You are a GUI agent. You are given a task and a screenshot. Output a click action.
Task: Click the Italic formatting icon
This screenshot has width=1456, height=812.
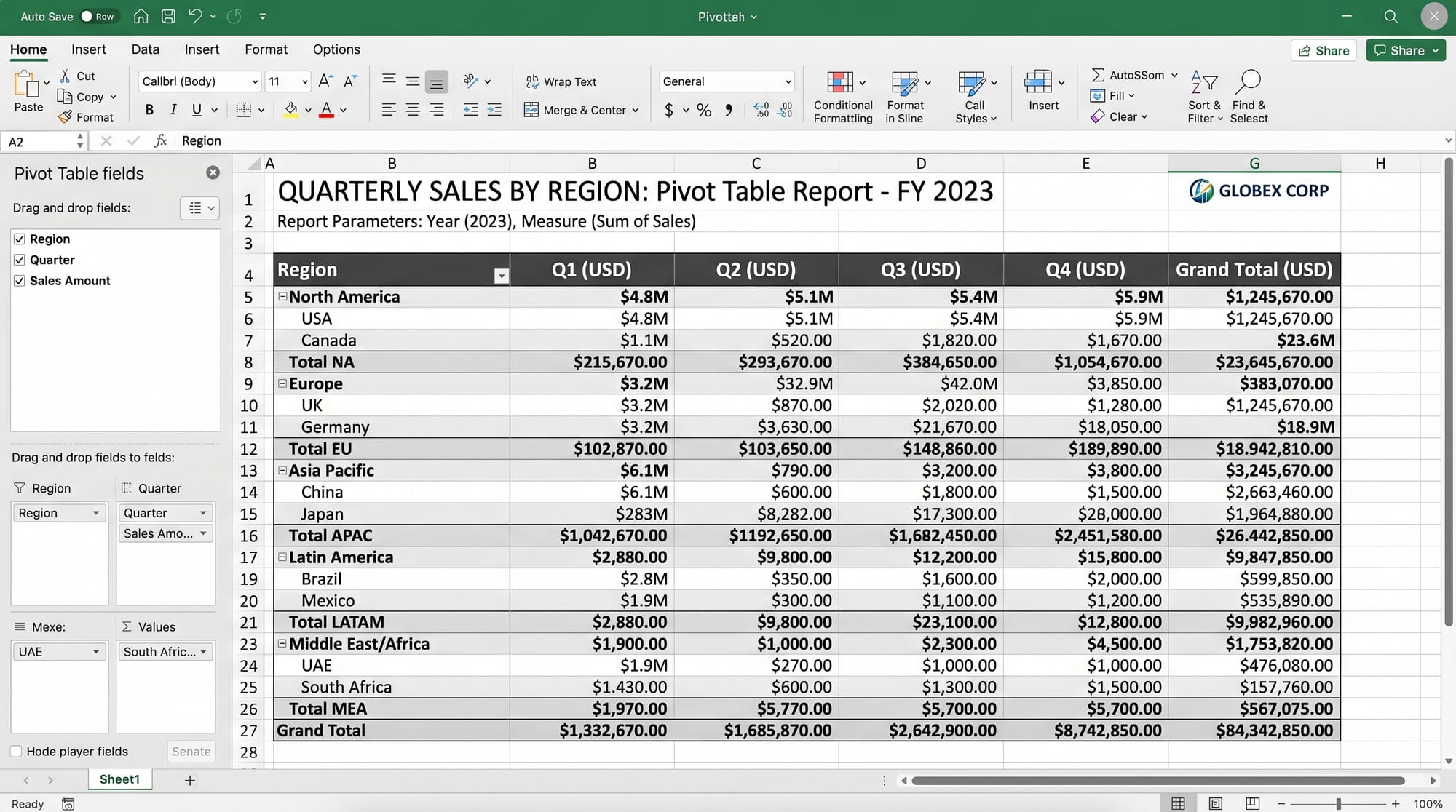point(173,110)
